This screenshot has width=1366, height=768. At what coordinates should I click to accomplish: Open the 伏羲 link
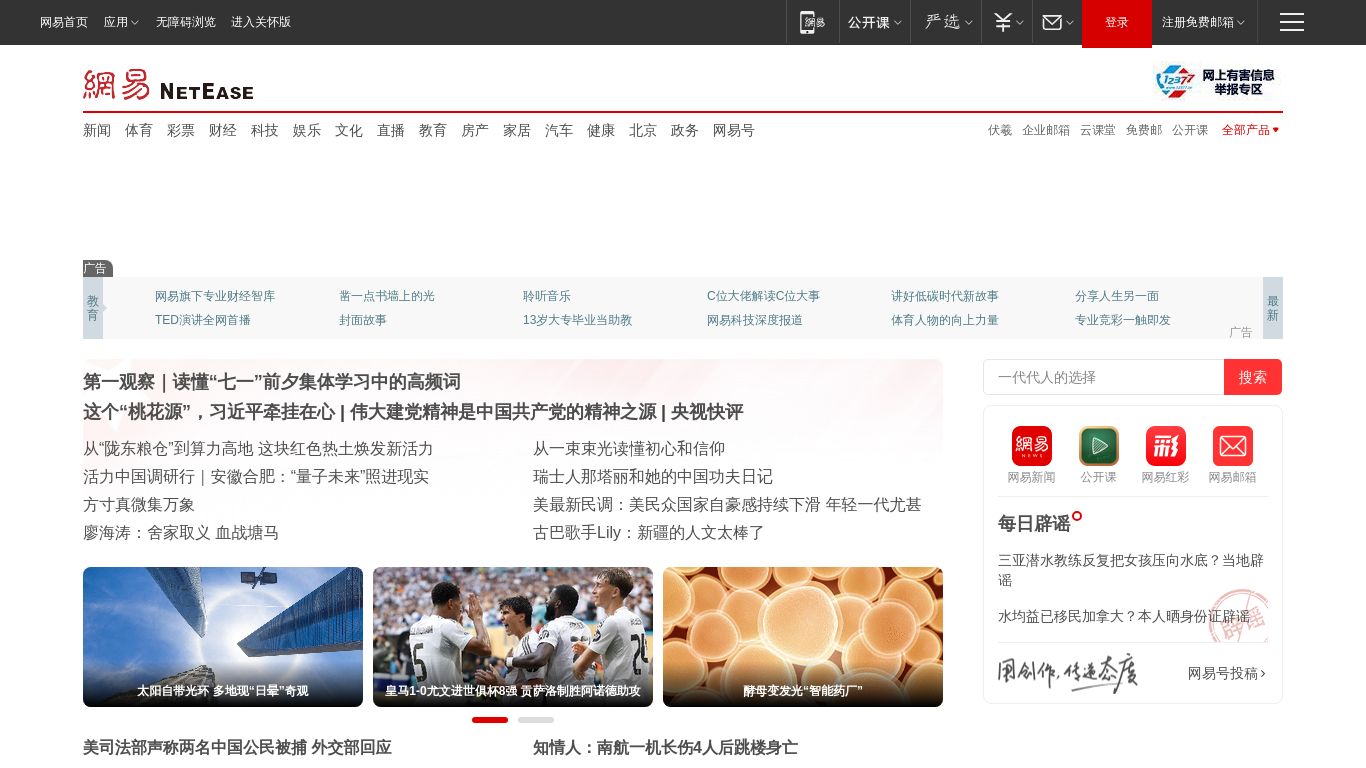tap(1000, 130)
